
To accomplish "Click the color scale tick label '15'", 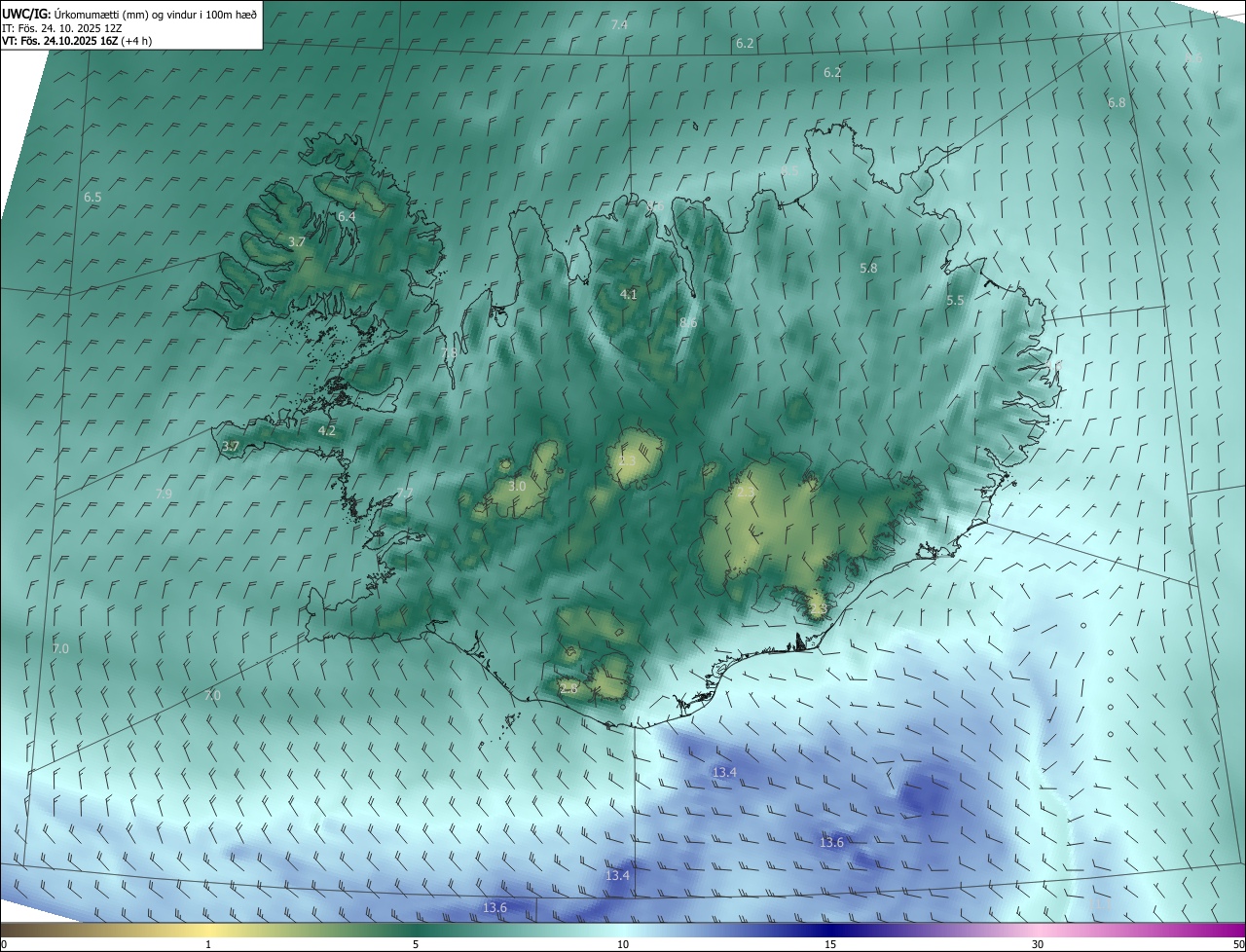I will (830, 944).
